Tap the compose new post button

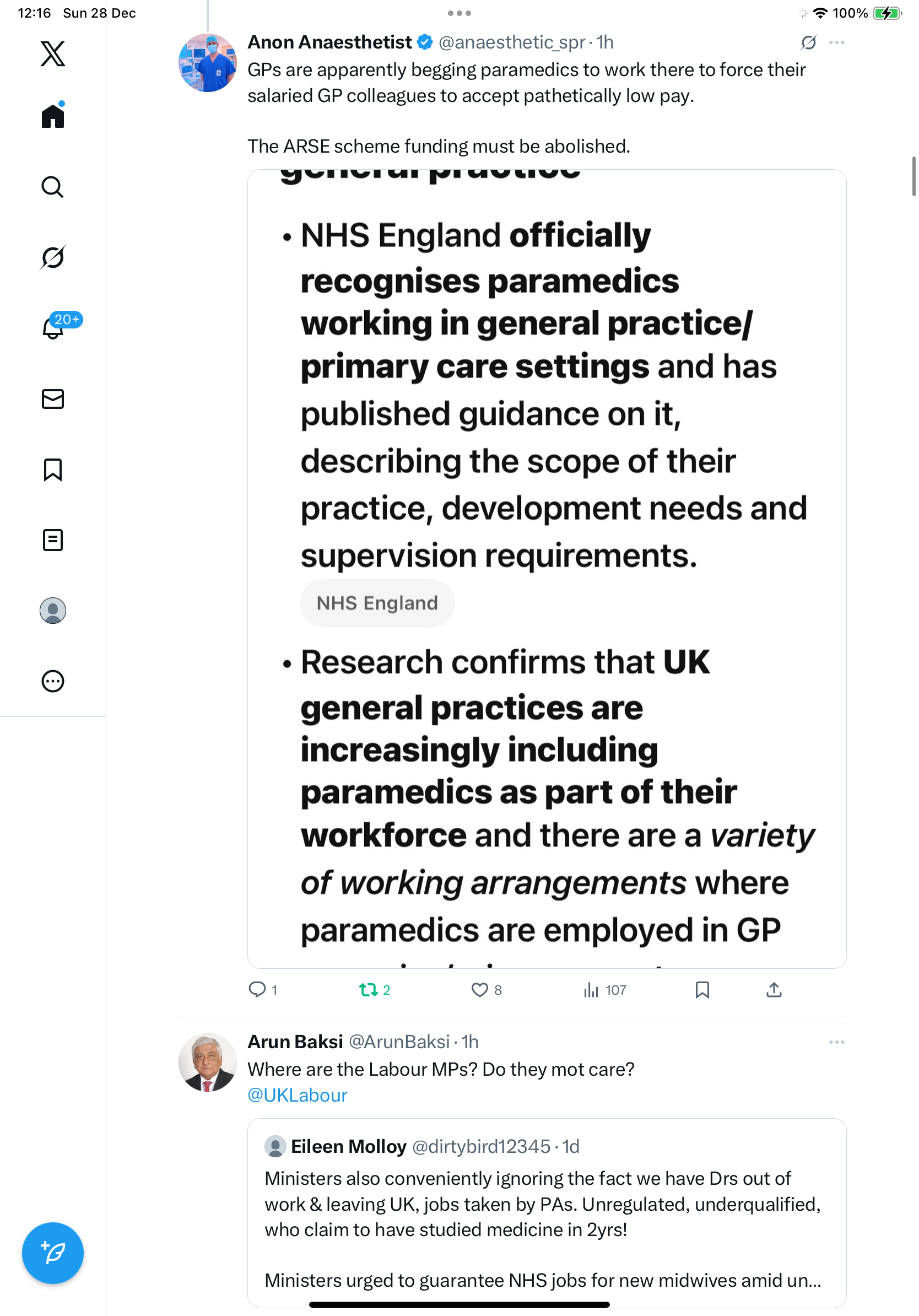53,1253
